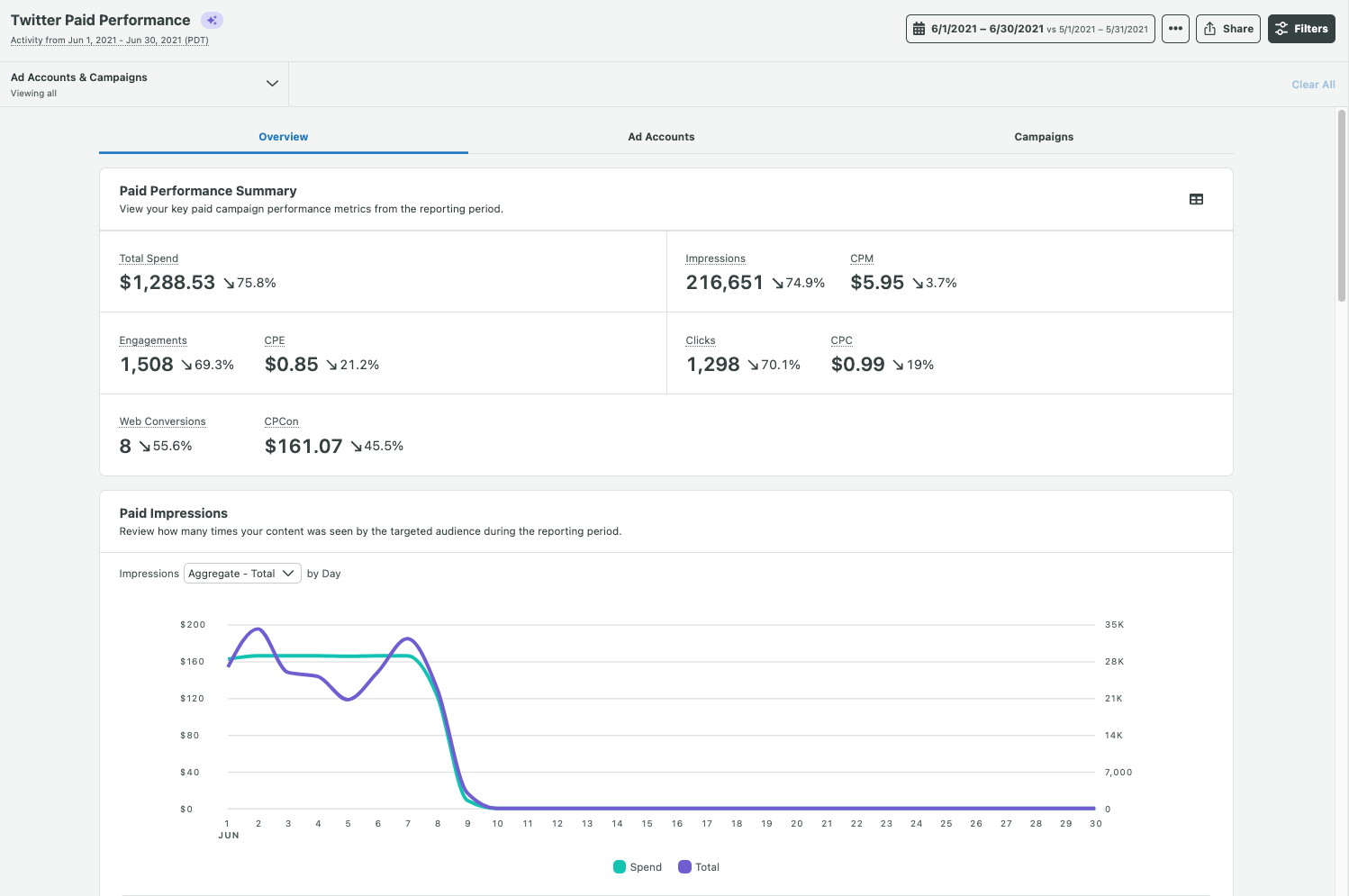1349x896 pixels.
Task: Switch to the Ad Accounts tab
Action: 661,137
